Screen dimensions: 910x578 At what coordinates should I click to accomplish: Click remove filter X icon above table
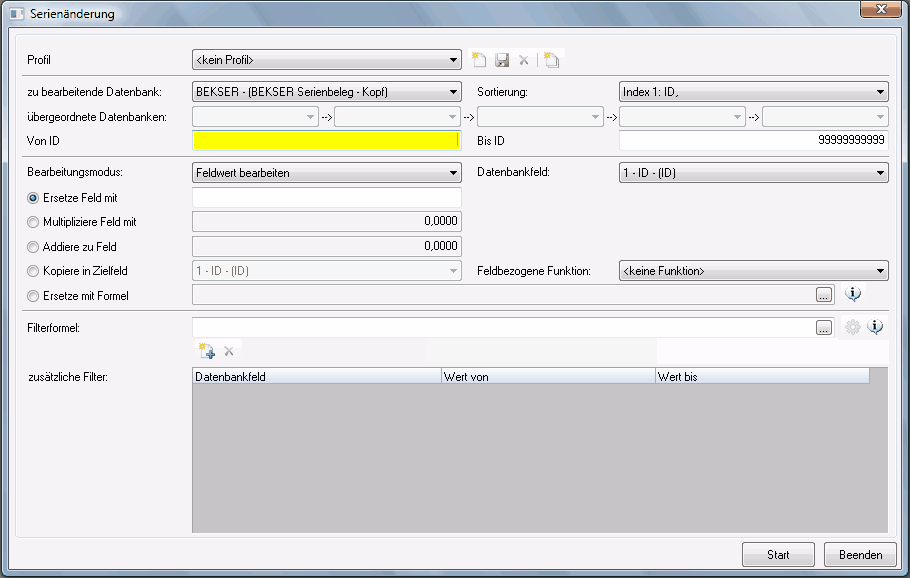click(x=229, y=351)
